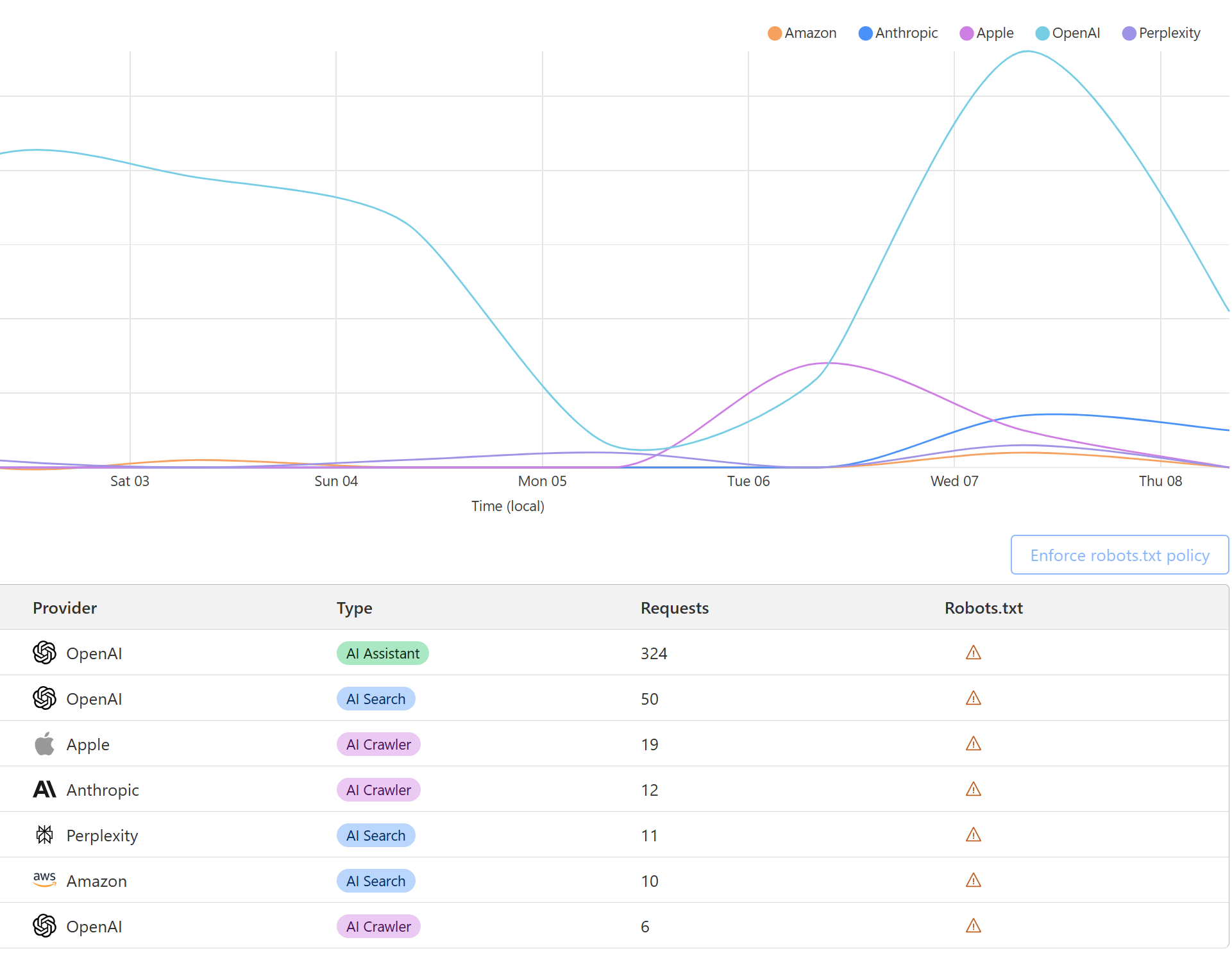Click AI Search badge in Amazon row

[376, 881]
